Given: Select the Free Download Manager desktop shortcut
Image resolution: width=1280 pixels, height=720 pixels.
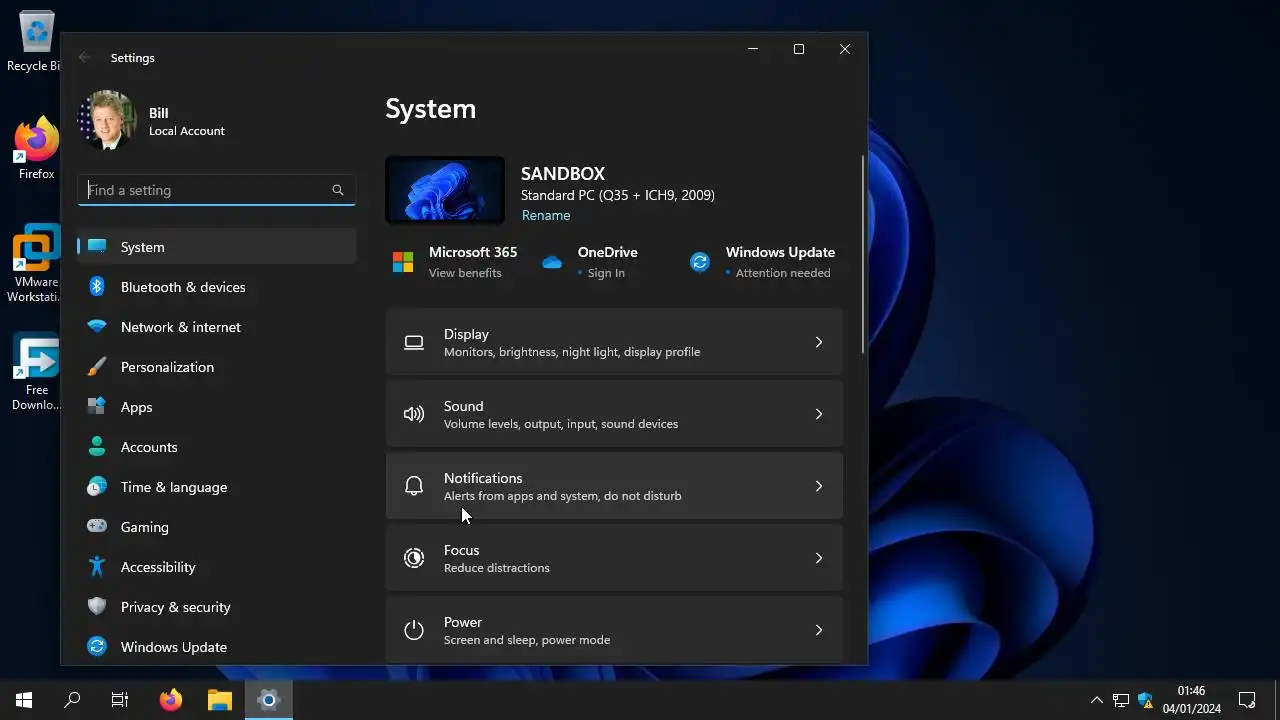Looking at the screenshot, I should (x=36, y=371).
